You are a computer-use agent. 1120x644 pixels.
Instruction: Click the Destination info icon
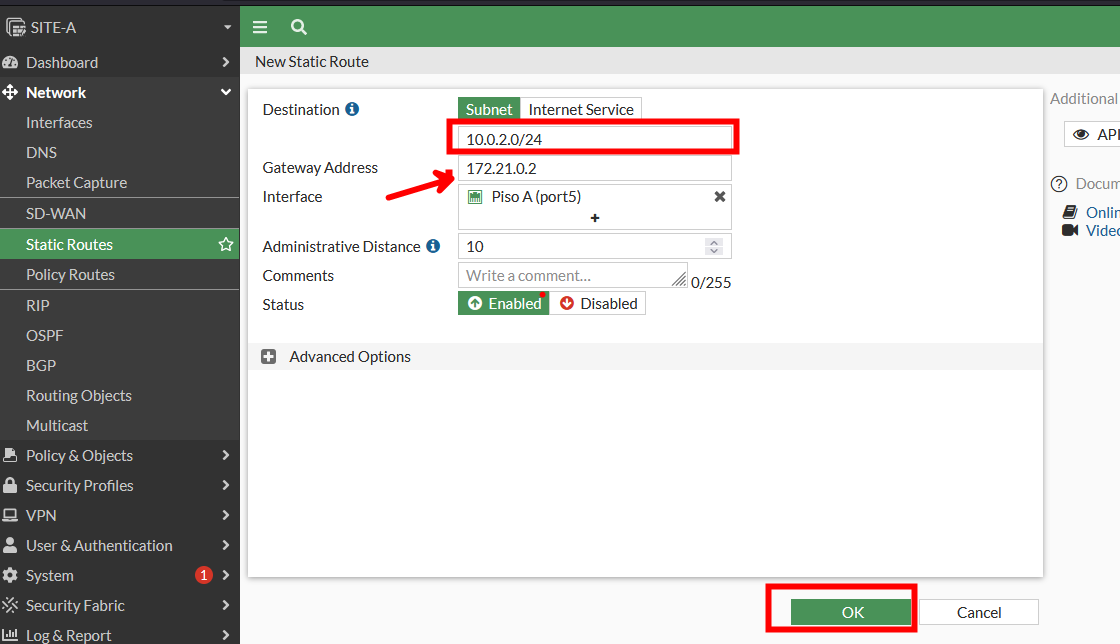(352, 109)
